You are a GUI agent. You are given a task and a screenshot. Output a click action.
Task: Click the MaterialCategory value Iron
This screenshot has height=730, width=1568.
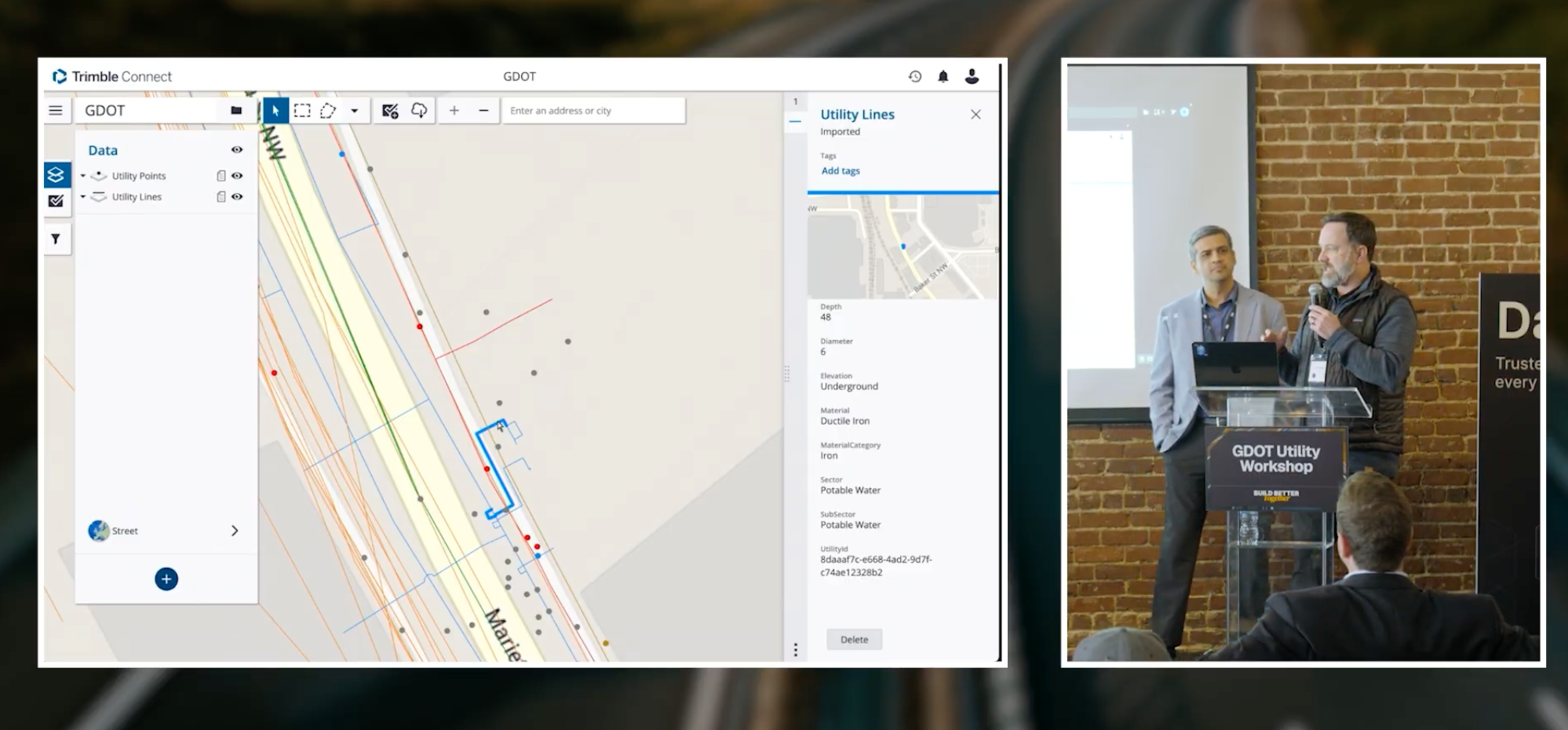829,455
